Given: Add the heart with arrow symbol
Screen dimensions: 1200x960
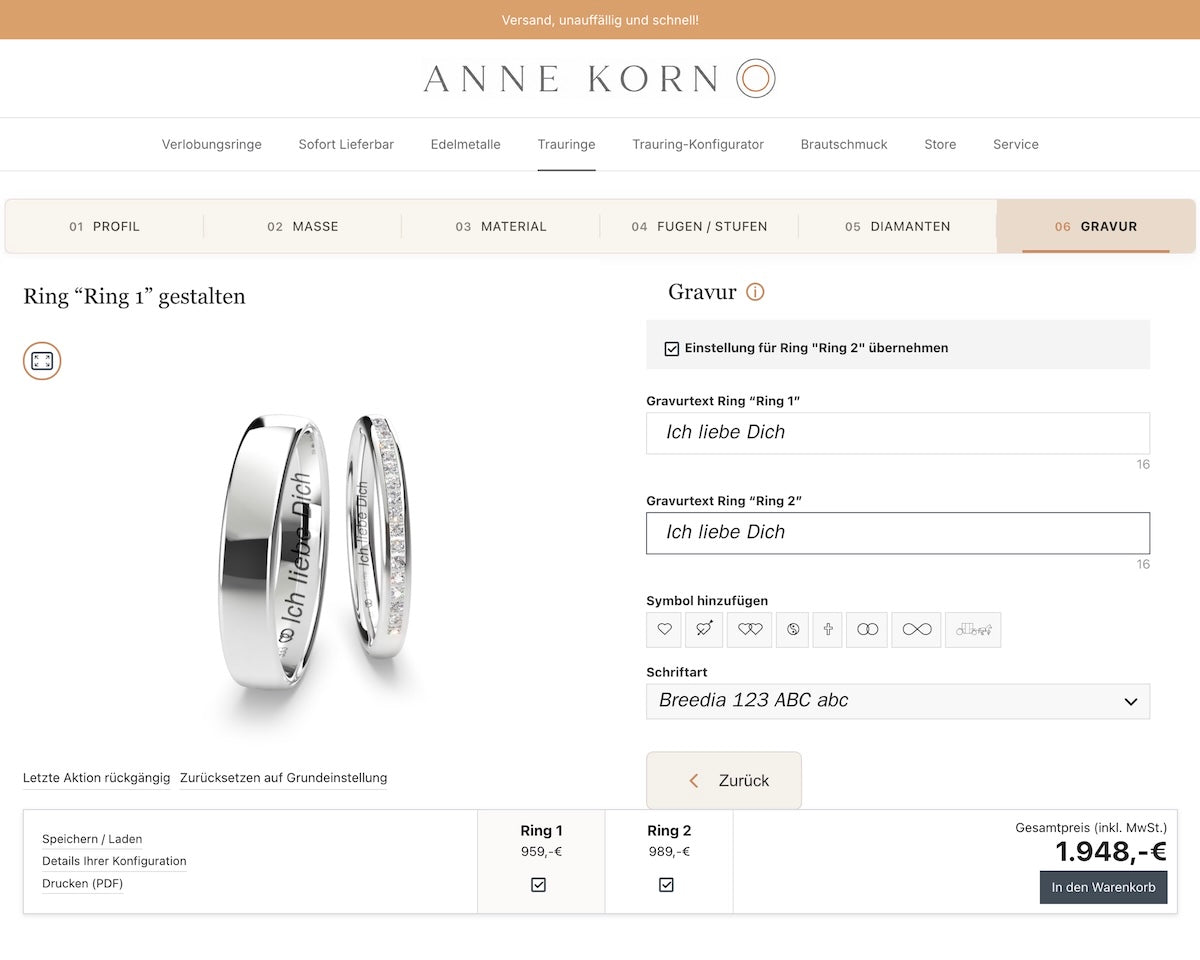Looking at the screenshot, I should (x=704, y=629).
